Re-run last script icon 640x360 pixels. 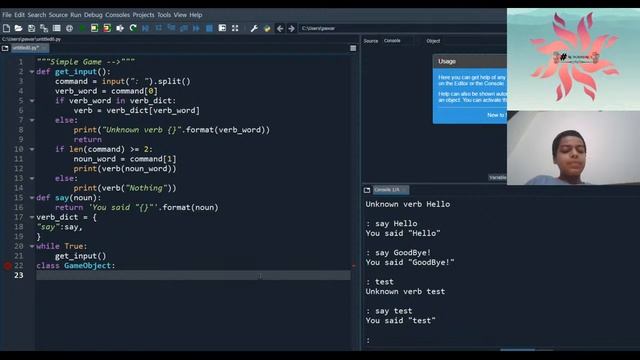[133, 28]
